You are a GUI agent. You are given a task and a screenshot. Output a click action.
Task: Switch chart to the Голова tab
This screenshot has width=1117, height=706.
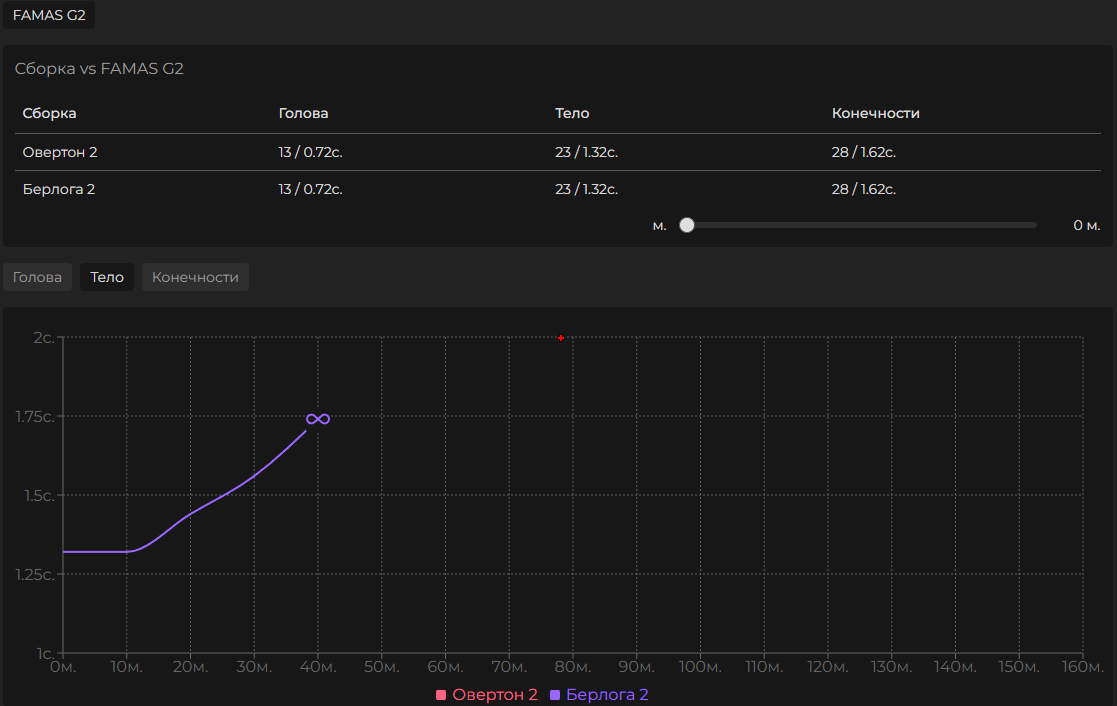click(x=38, y=277)
